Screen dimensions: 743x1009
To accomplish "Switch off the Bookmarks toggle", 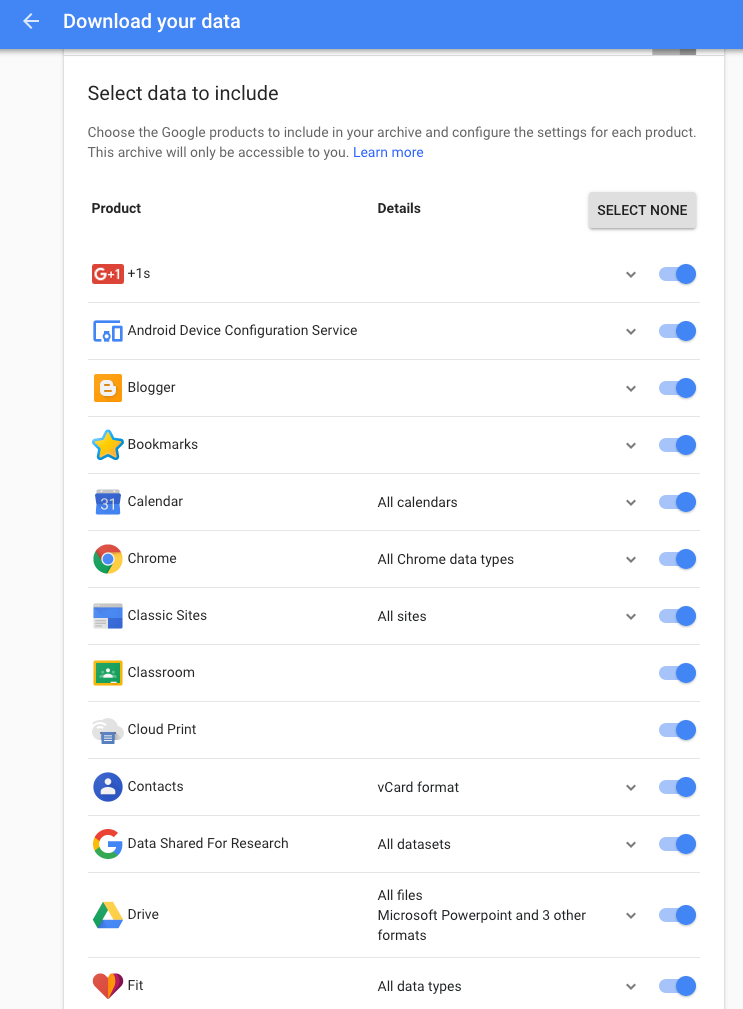I will pos(677,445).
